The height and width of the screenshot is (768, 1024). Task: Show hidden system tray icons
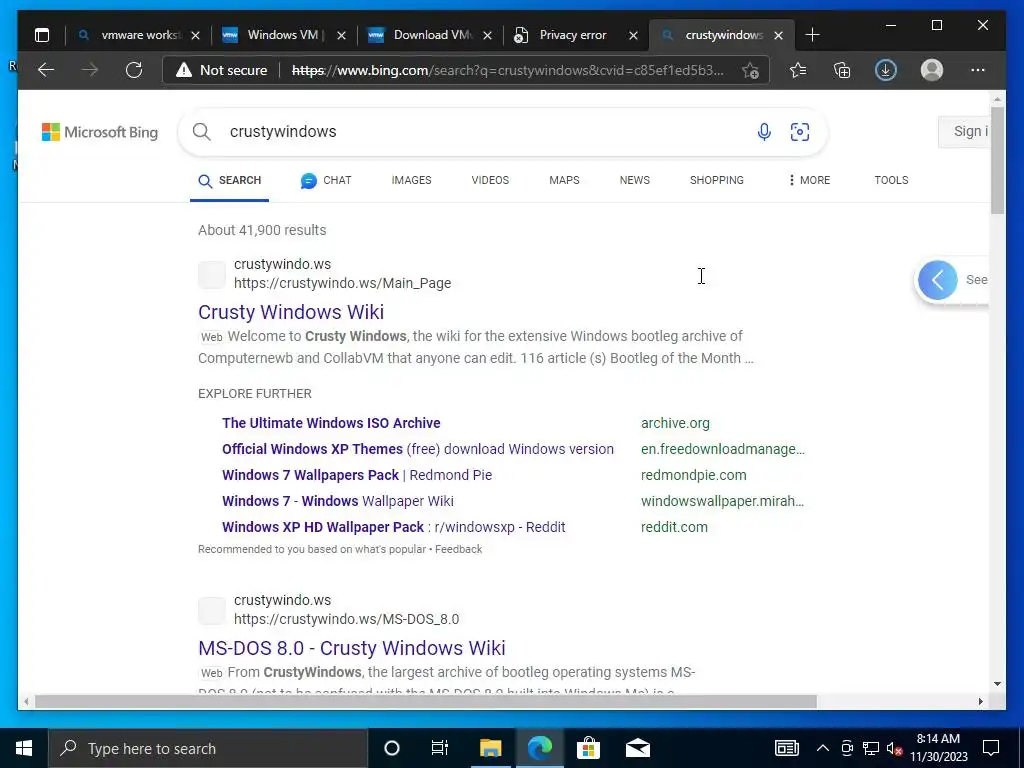tap(823, 748)
